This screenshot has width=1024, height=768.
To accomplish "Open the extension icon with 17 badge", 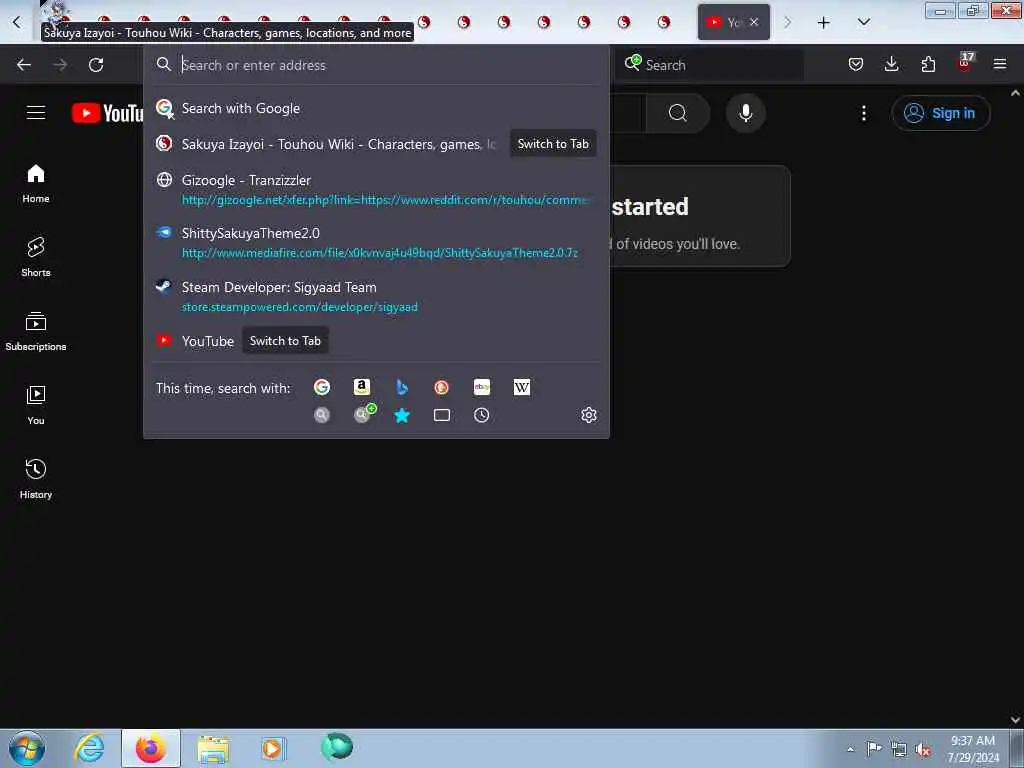I will (965, 63).
